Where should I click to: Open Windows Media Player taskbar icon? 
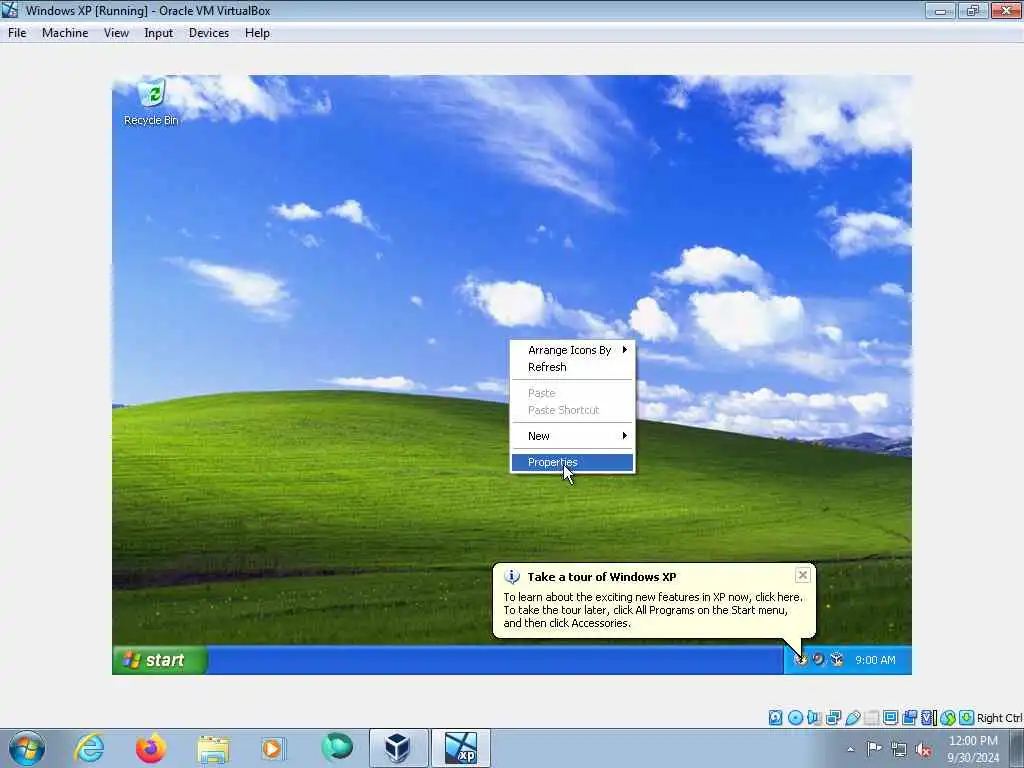coord(272,748)
